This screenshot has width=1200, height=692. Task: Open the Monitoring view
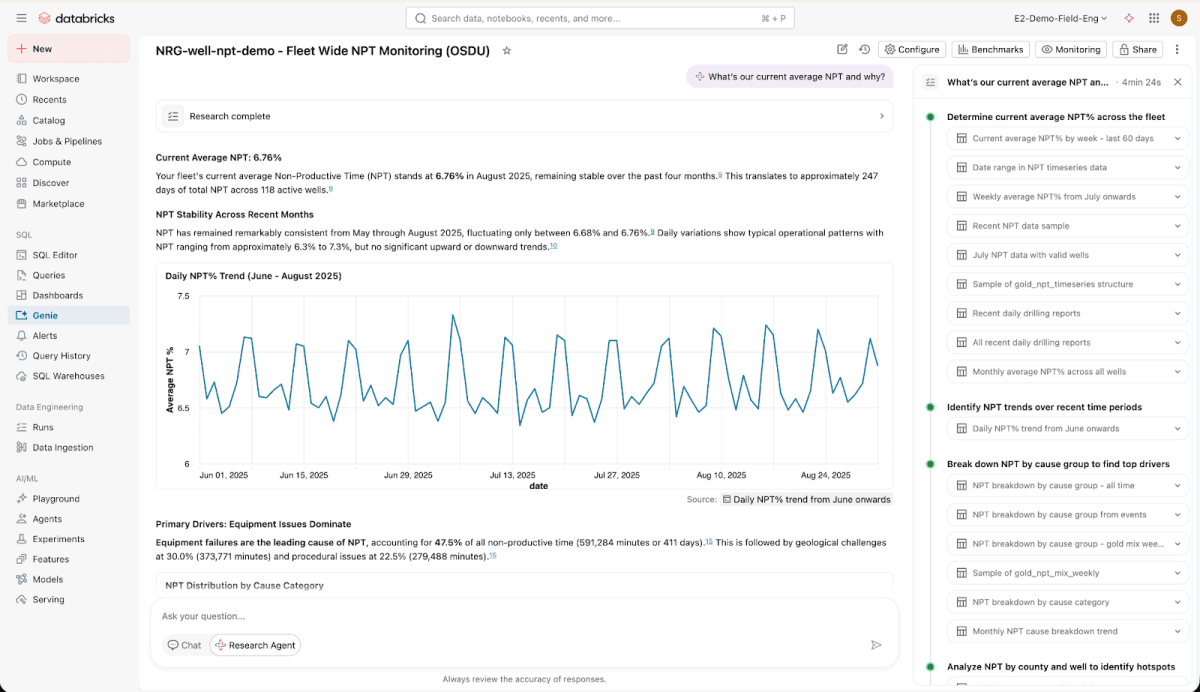(1071, 49)
